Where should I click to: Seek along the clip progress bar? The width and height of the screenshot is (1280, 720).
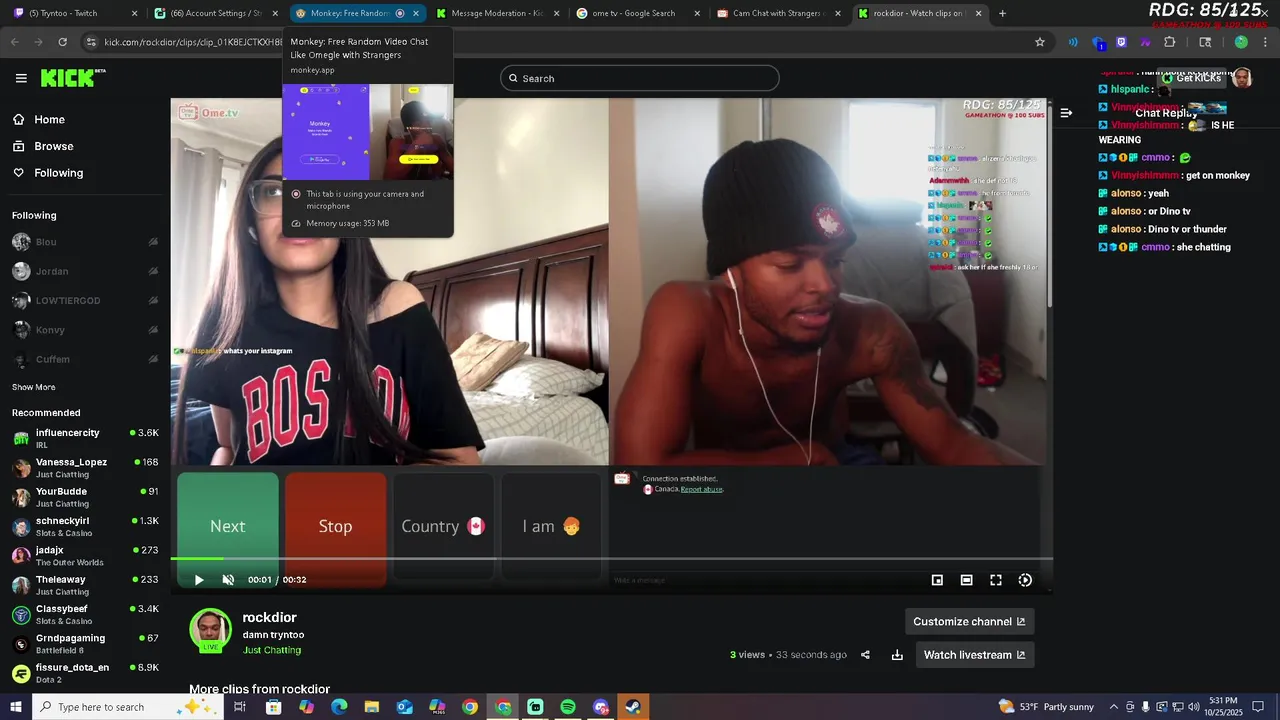coord(611,559)
